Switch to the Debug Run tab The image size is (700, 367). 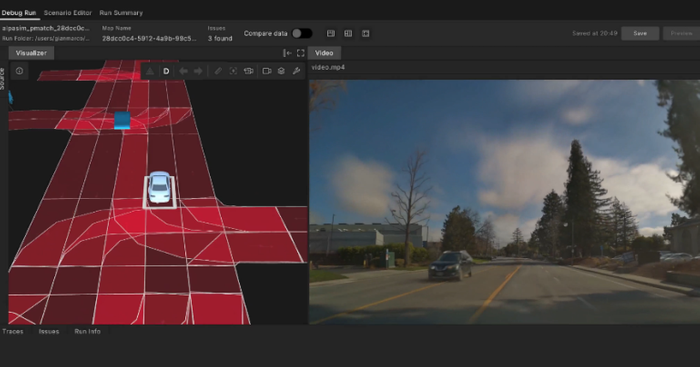(x=19, y=13)
